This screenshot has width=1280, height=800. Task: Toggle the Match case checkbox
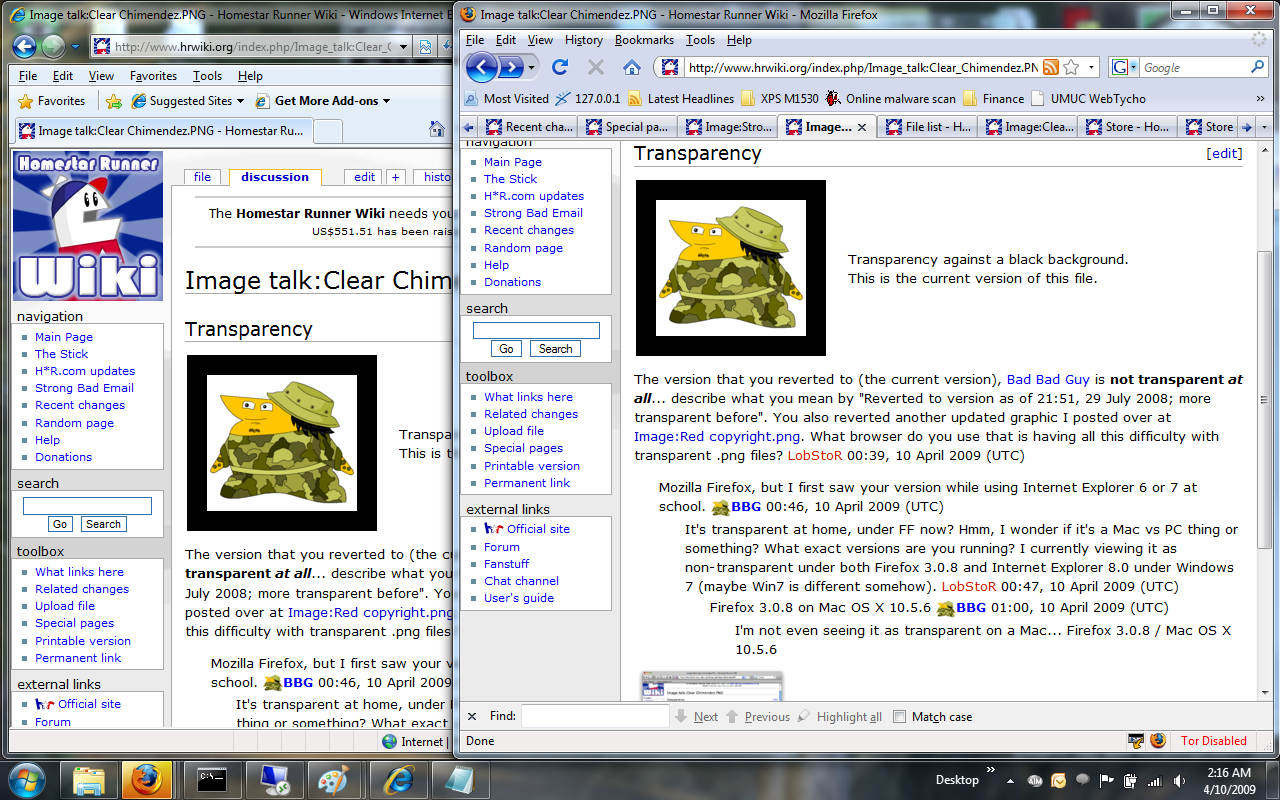click(x=900, y=716)
